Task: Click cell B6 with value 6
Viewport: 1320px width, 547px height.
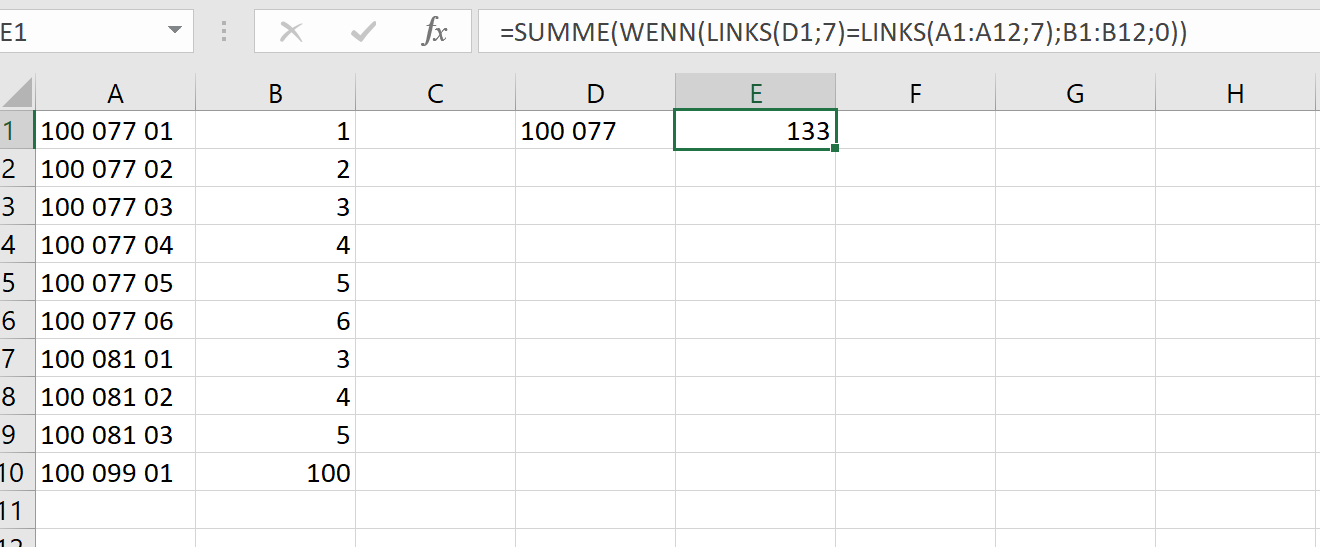Action: pyautogui.click(x=276, y=321)
